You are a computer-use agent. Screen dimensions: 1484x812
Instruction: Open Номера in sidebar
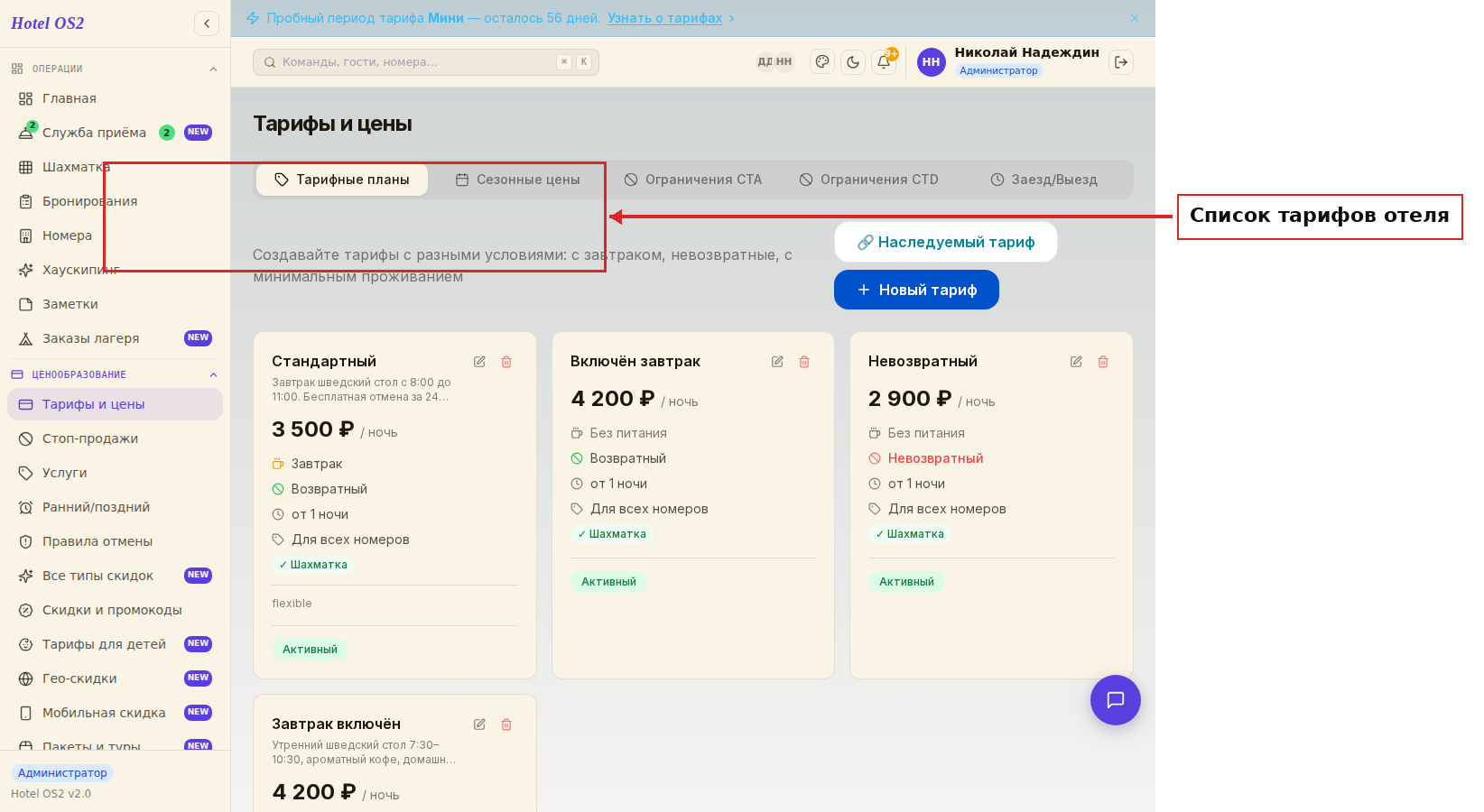[x=115, y=235]
